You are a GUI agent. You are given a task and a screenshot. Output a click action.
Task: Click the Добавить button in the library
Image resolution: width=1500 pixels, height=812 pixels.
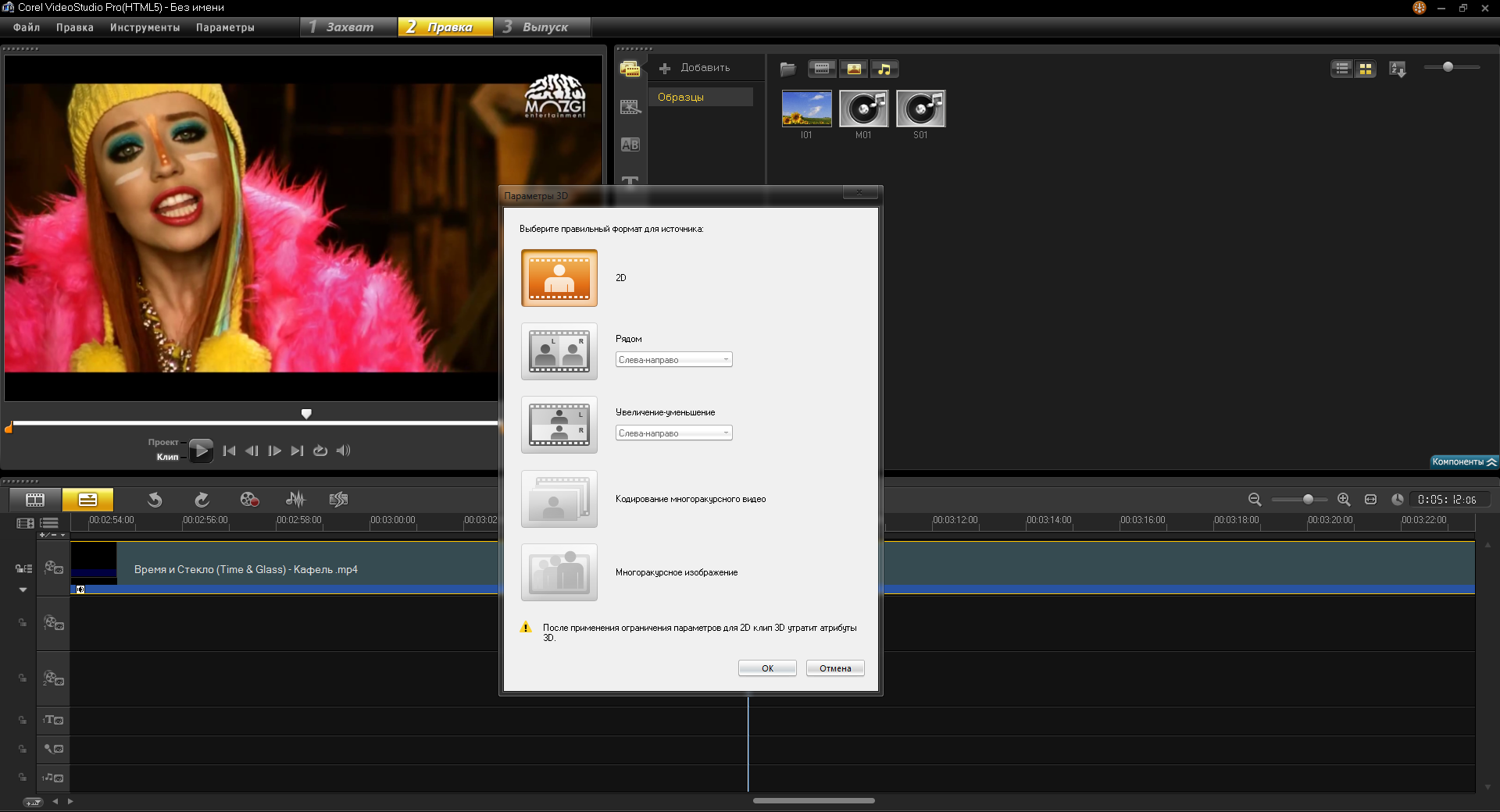(x=695, y=68)
